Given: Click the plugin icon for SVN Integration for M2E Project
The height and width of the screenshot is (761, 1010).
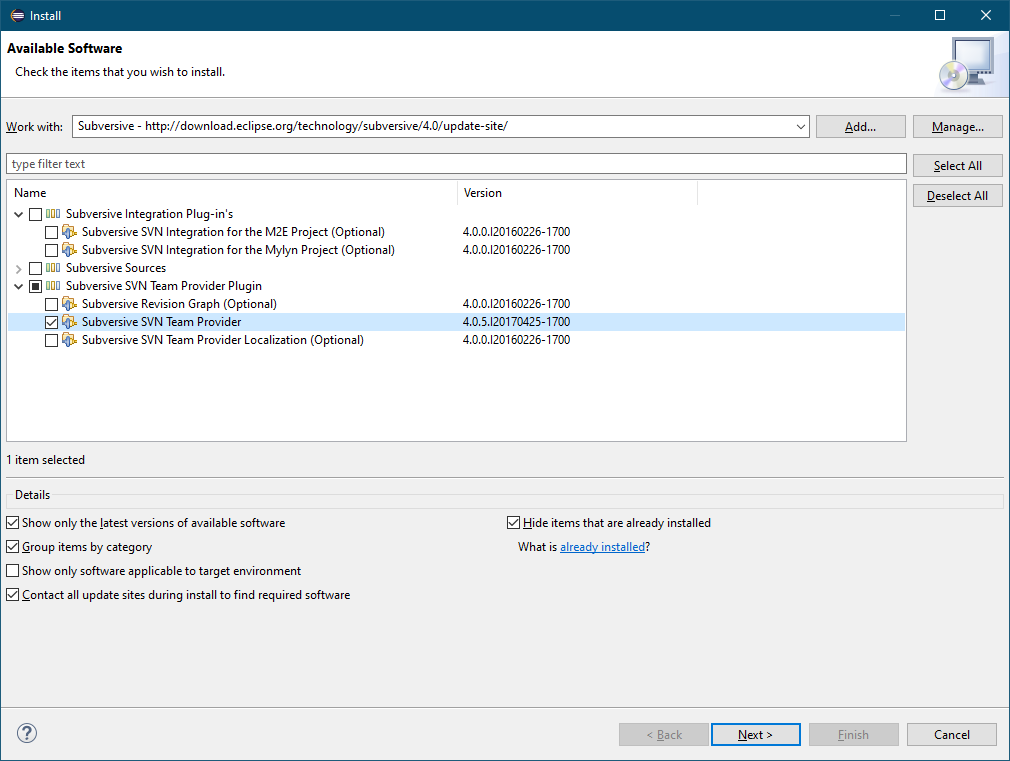Looking at the screenshot, I should pos(68,232).
